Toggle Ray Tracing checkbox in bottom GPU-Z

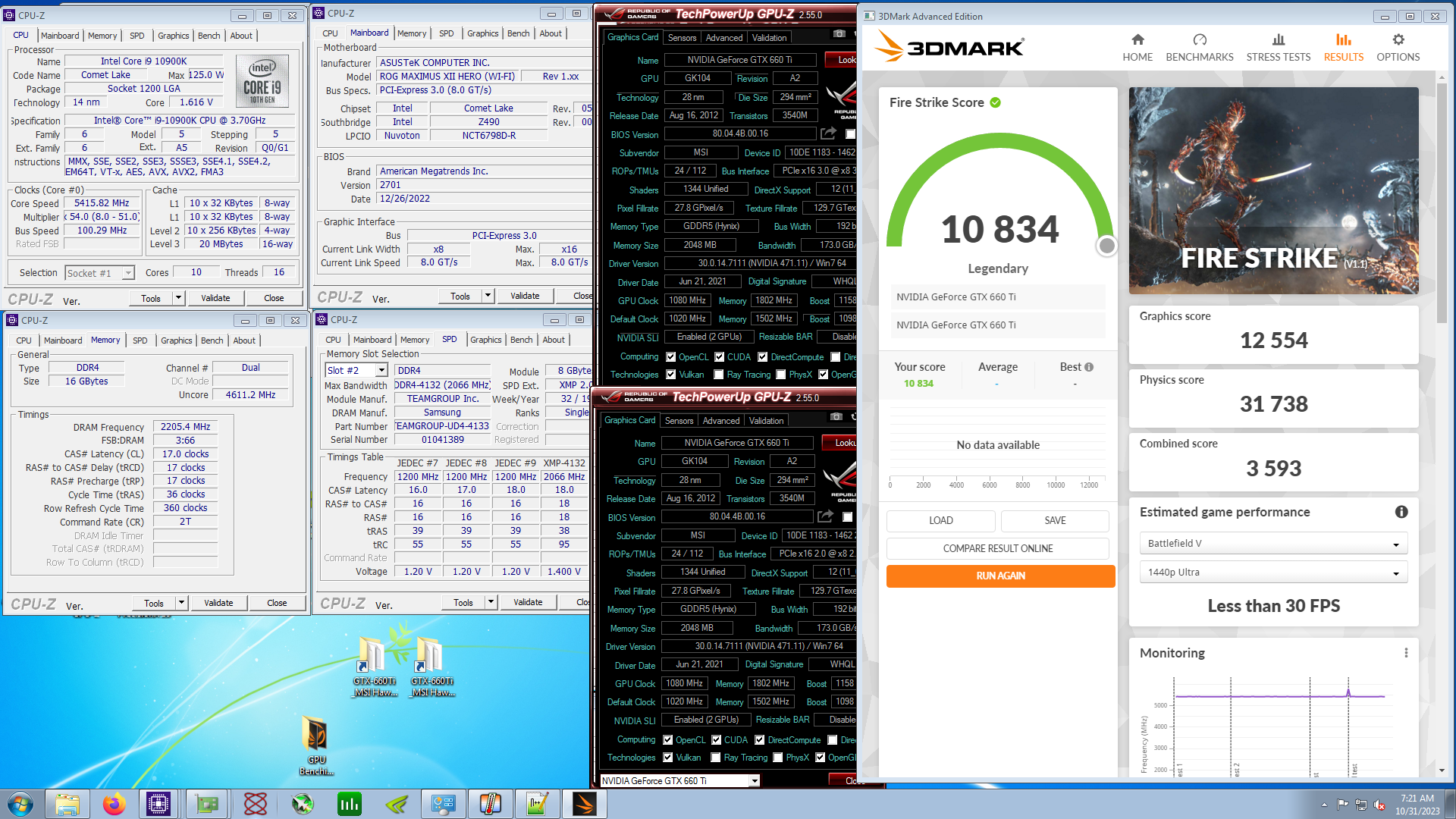pyautogui.click(x=715, y=758)
